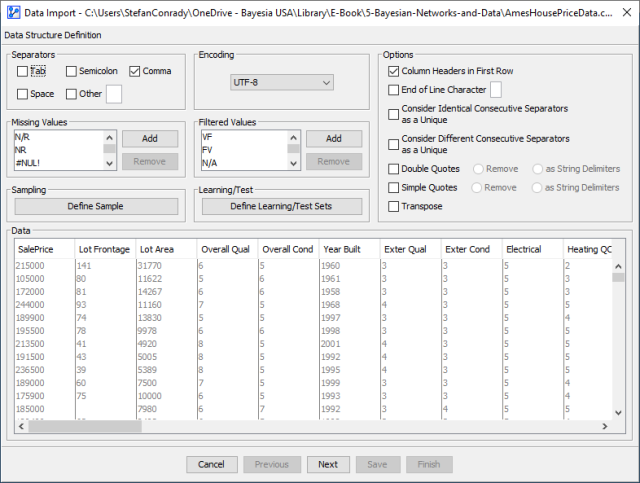Screen dimensions: 640x483
Task: Select VF in Filtered Values list
Action: [244, 137]
